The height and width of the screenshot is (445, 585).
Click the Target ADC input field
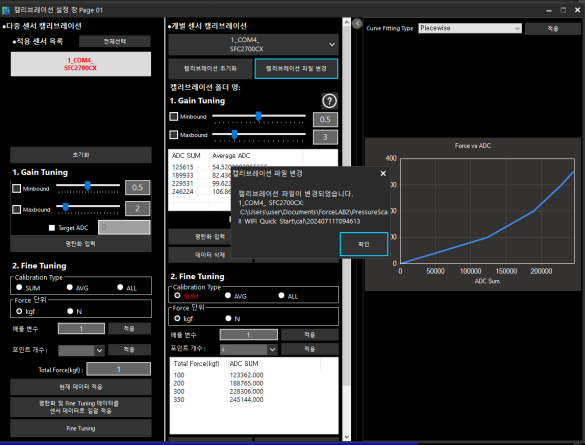point(124,227)
